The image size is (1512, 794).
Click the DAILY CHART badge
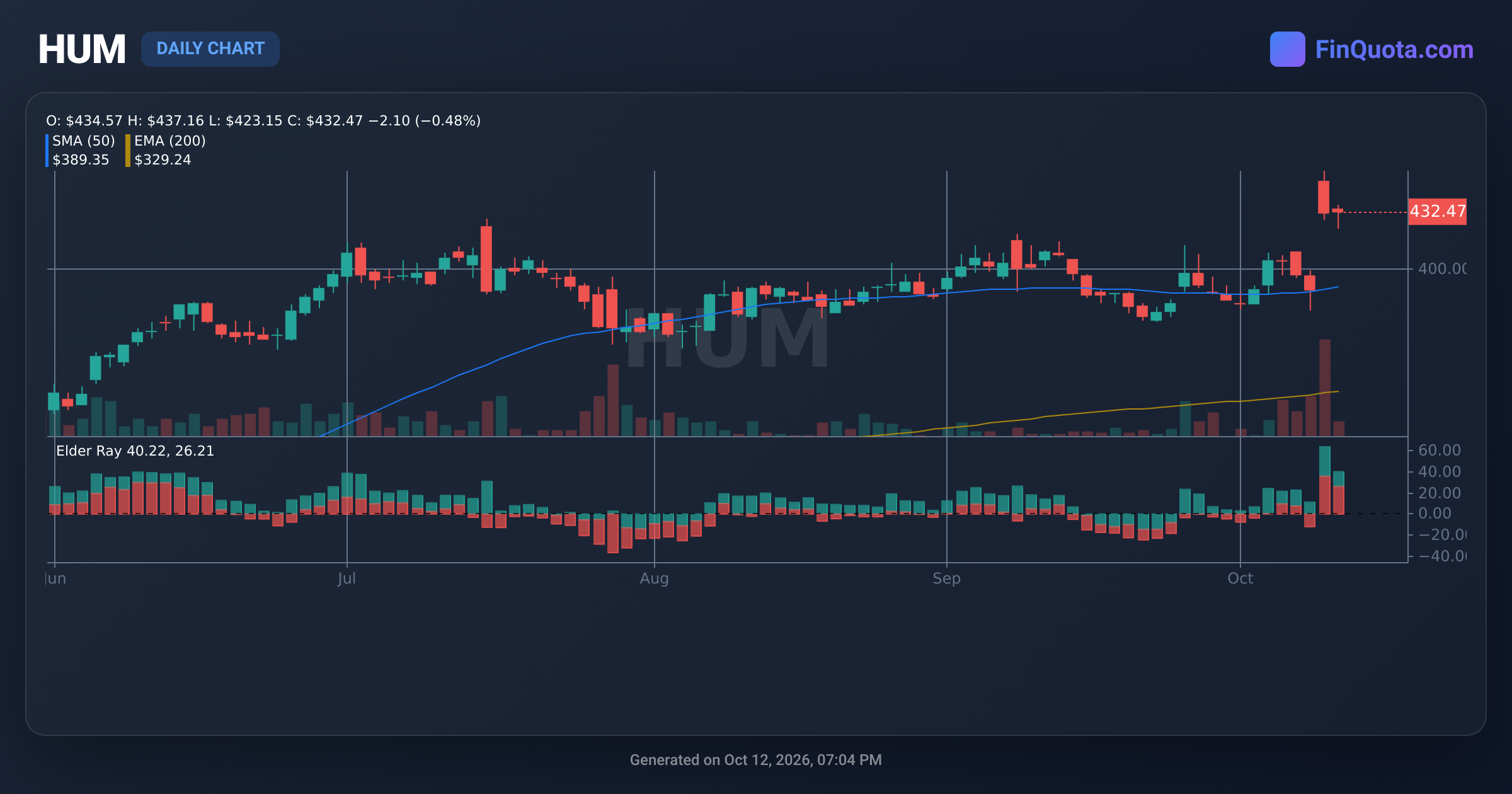(x=210, y=49)
